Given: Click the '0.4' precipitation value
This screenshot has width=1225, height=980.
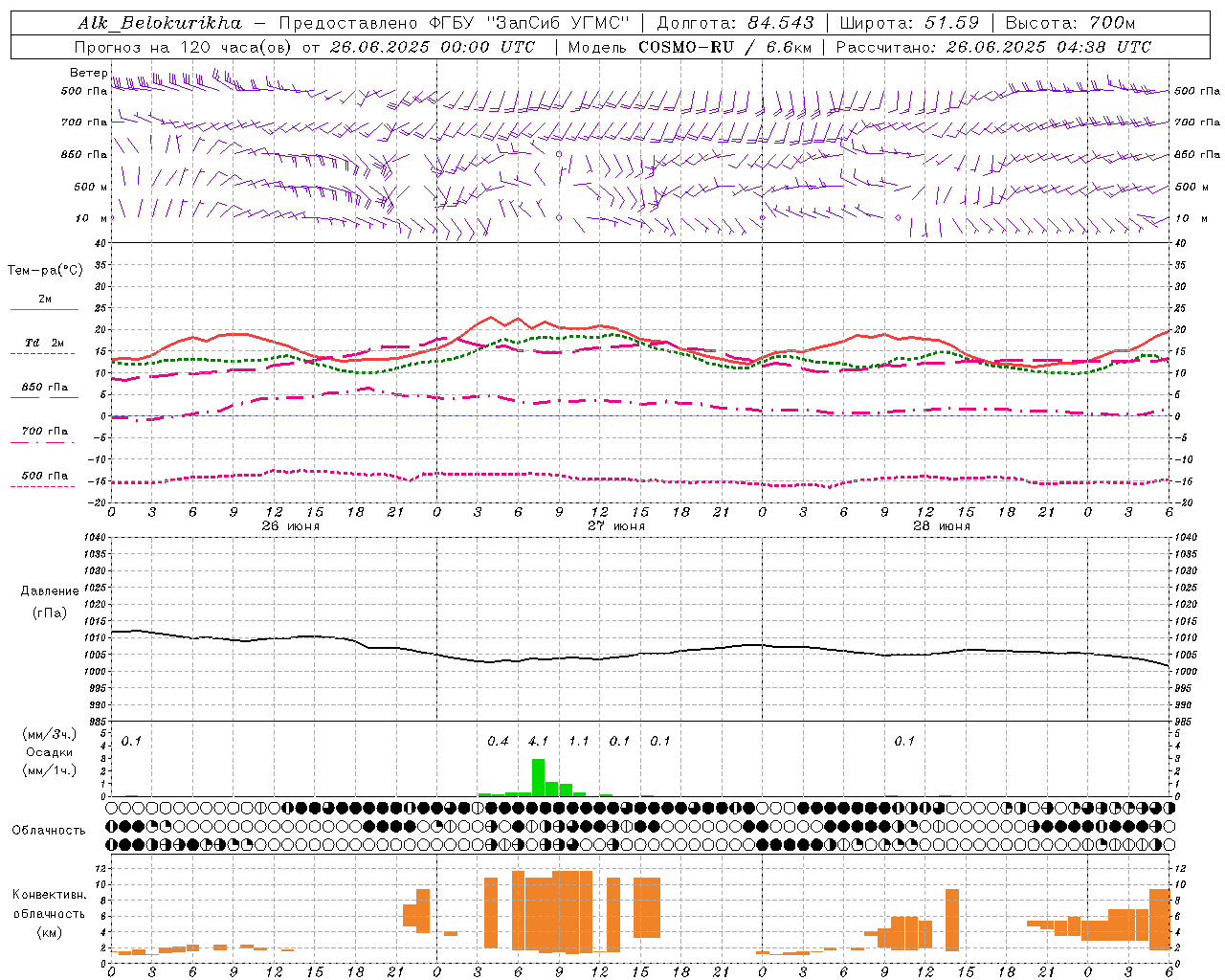Looking at the screenshot, I should (x=498, y=742).
